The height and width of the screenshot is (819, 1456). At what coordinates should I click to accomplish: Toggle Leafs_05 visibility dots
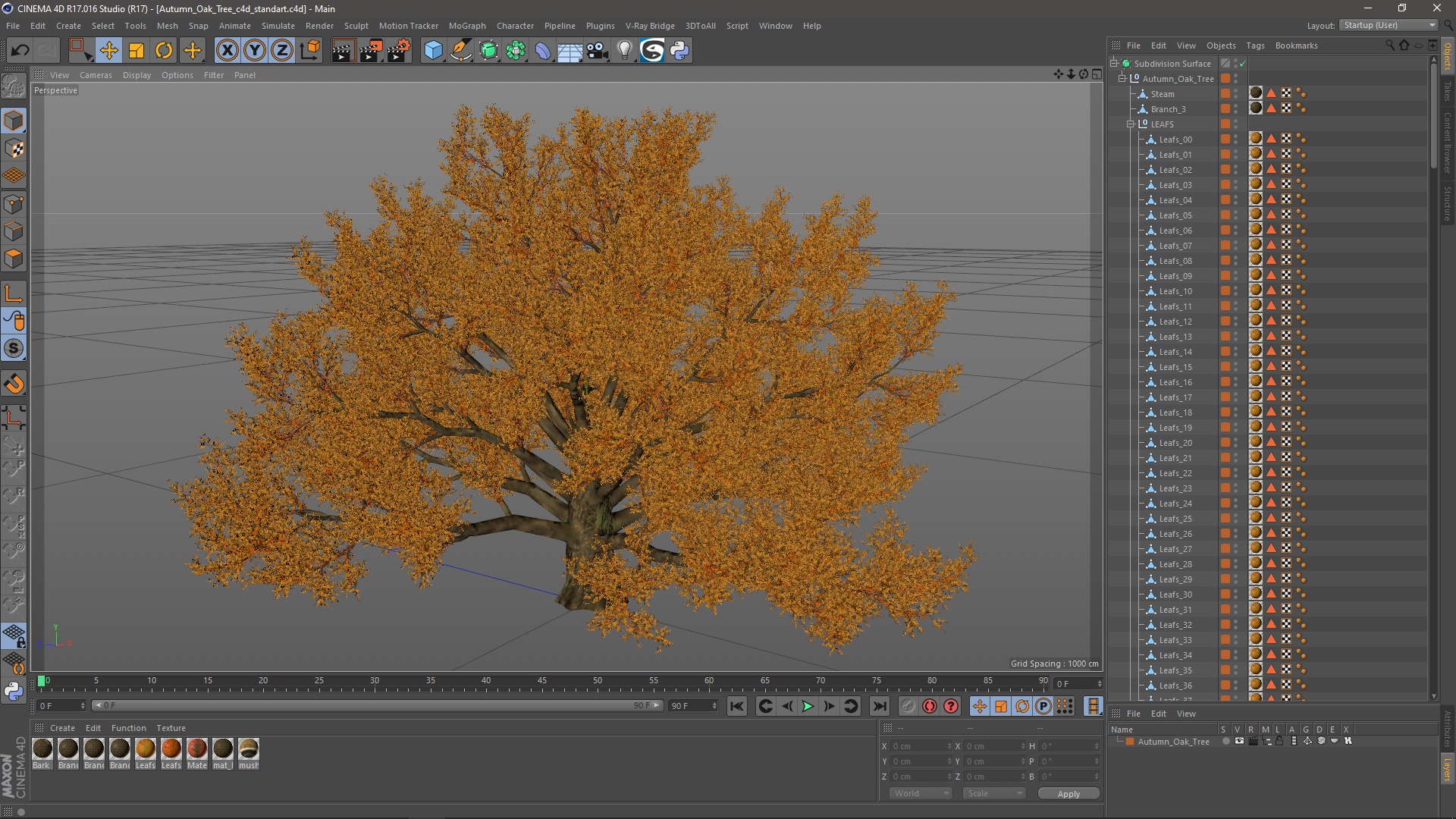click(x=1235, y=215)
